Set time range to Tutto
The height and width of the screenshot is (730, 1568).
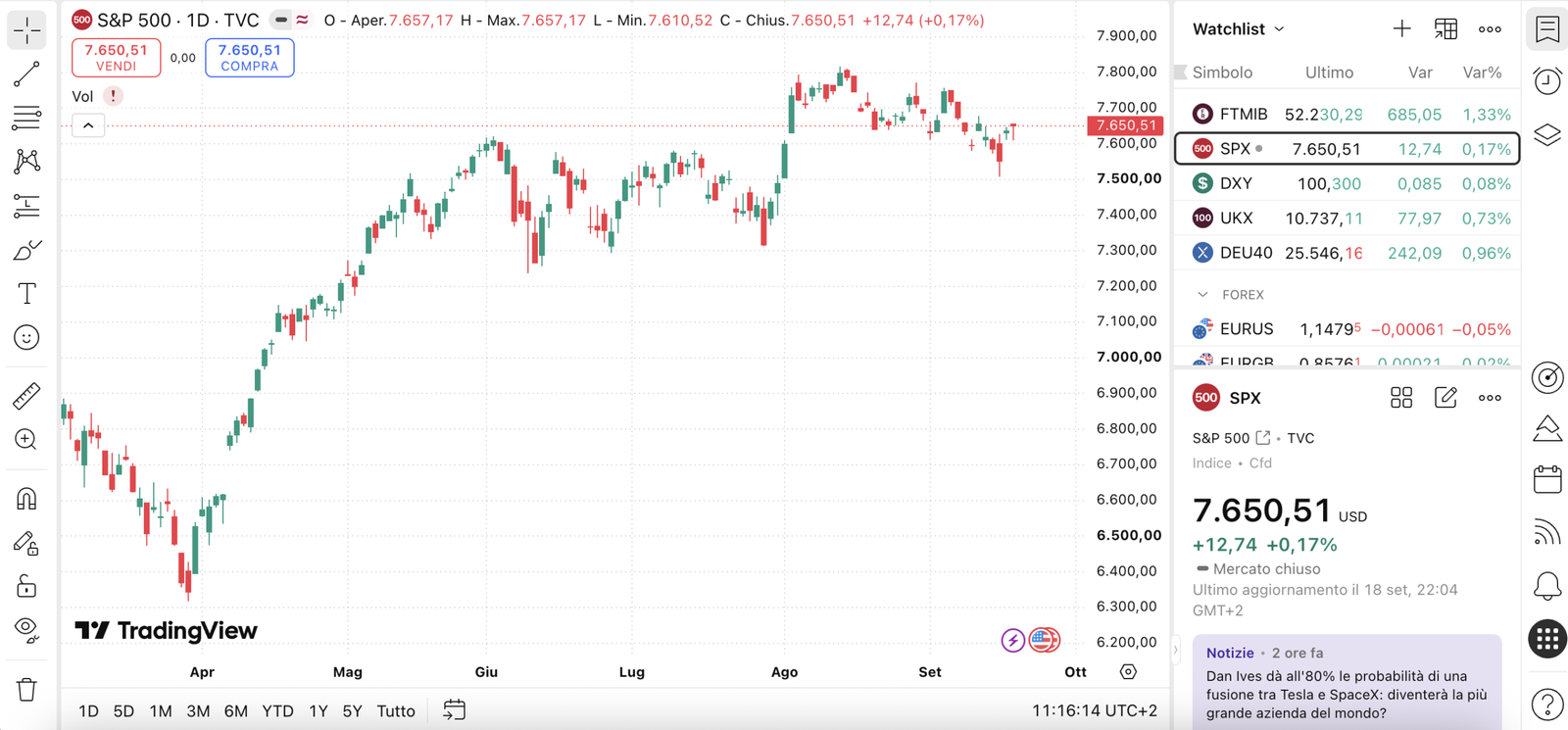coord(396,711)
